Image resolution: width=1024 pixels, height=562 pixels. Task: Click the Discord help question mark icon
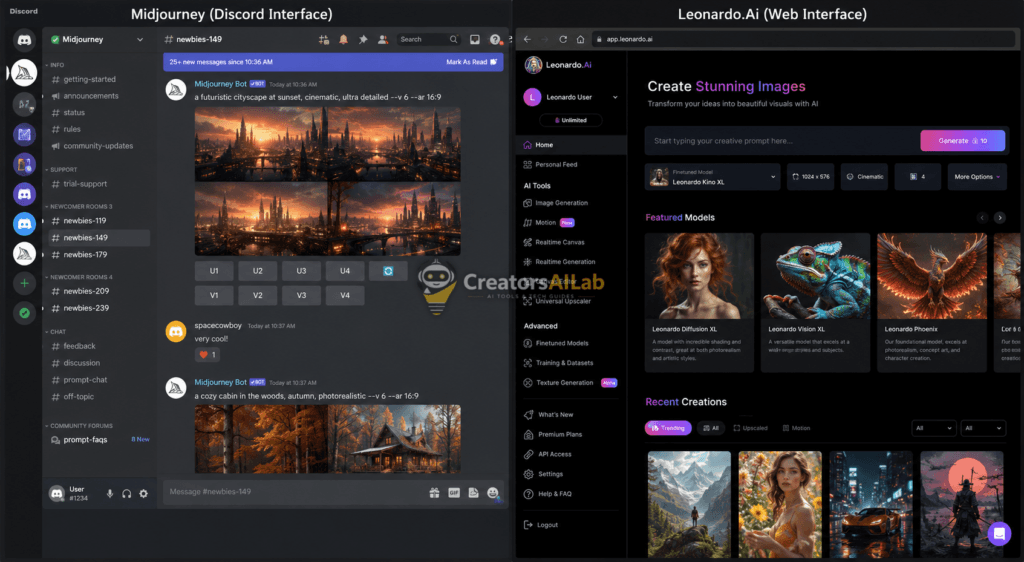(495, 40)
